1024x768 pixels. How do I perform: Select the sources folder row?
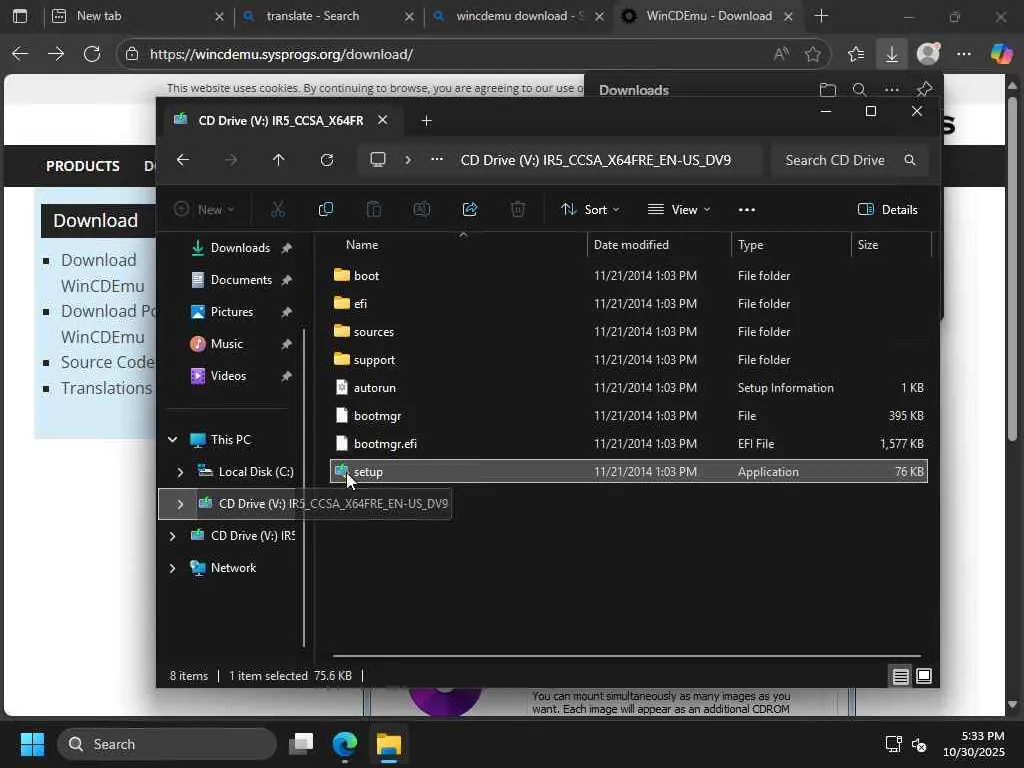[x=629, y=332]
